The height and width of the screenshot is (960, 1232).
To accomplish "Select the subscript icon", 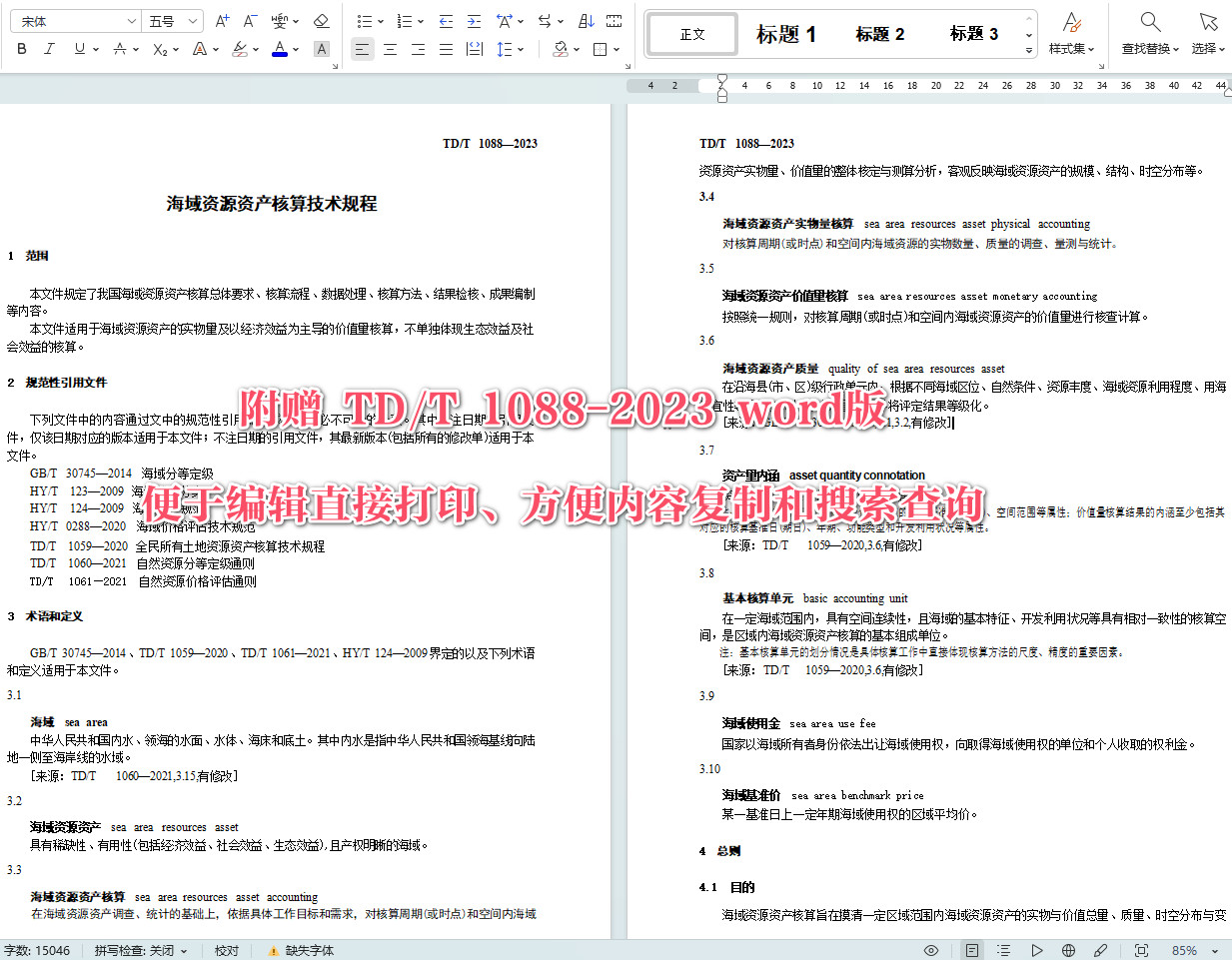I will point(158,48).
